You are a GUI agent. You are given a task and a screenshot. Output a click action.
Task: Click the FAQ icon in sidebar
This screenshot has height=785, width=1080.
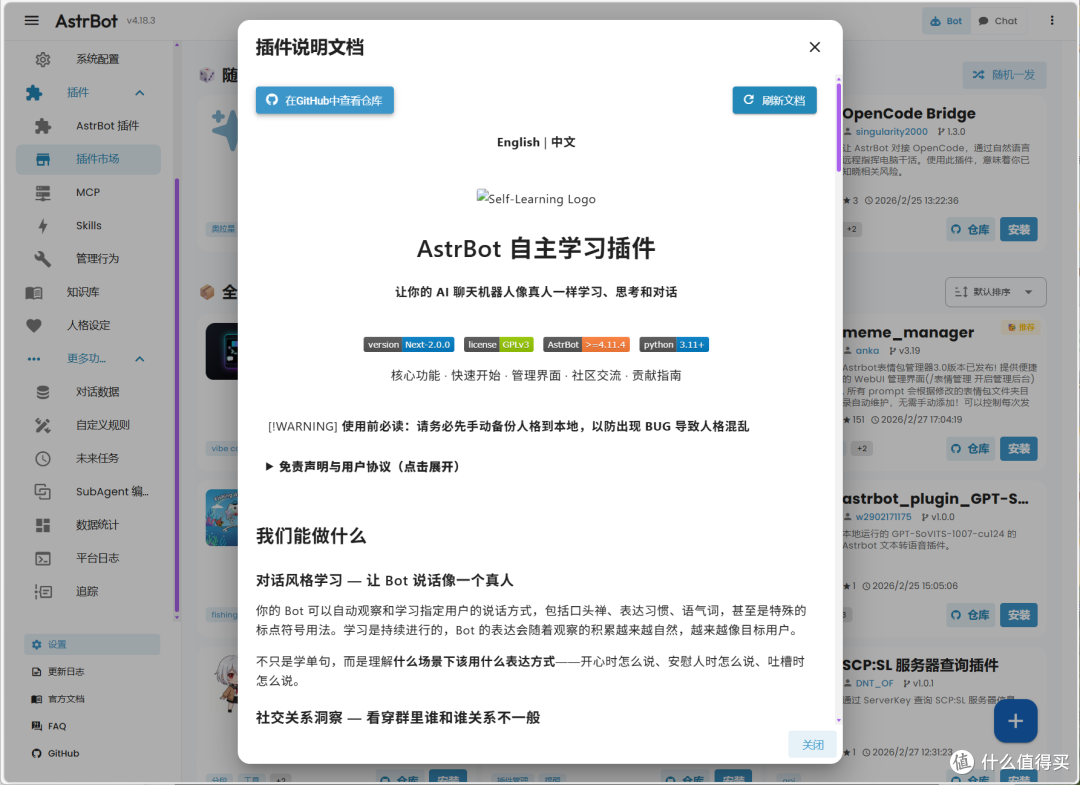click(37, 726)
